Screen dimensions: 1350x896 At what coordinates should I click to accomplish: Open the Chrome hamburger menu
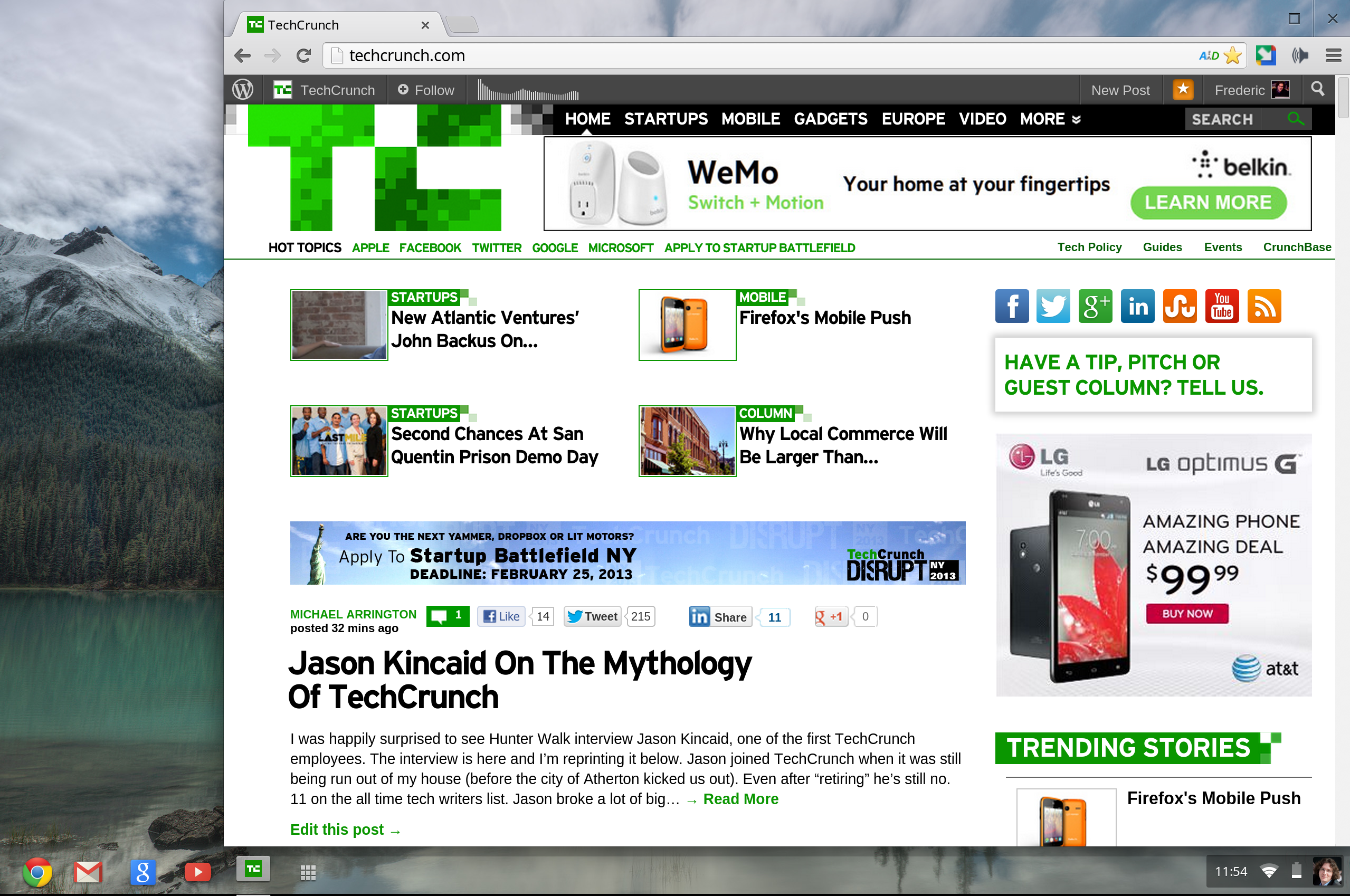[1334, 55]
